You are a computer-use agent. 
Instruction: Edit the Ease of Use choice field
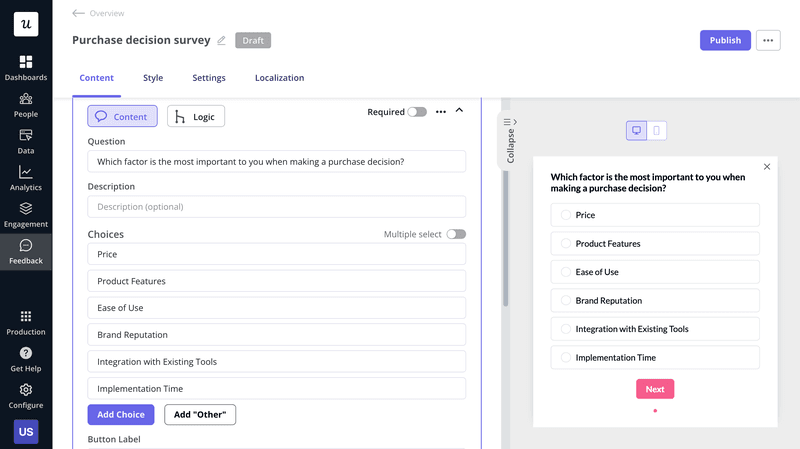(277, 308)
